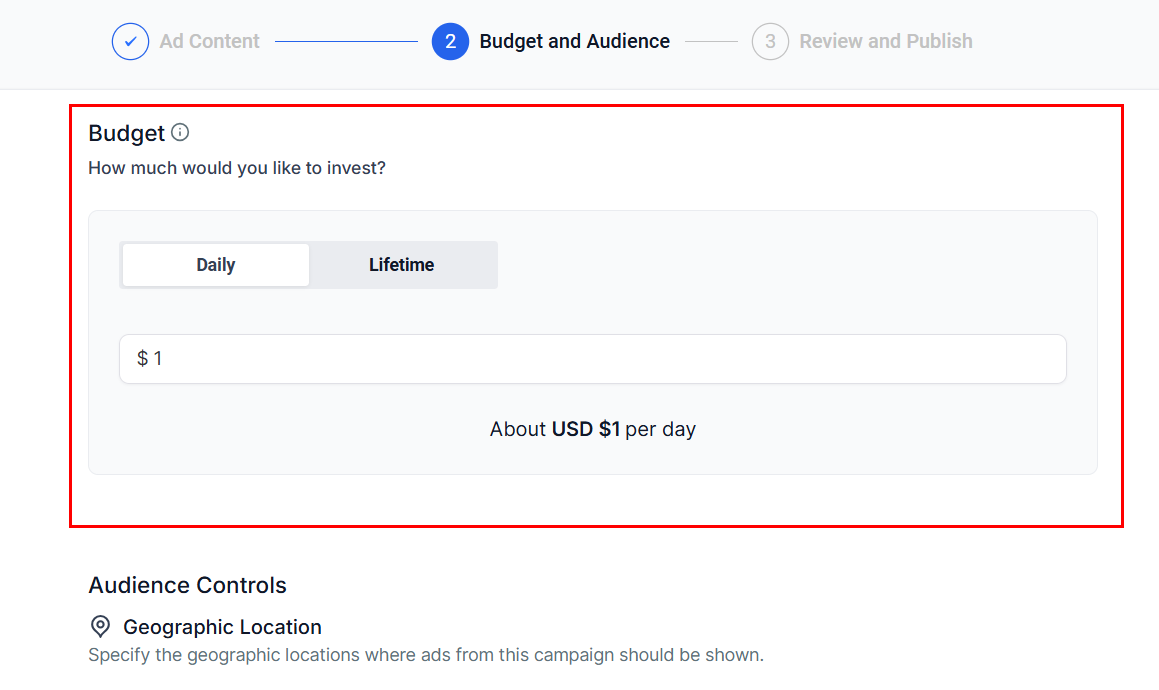Click the dollar sign in budget field
Image resolution: width=1159 pixels, height=690 pixels.
pos(142,358)
